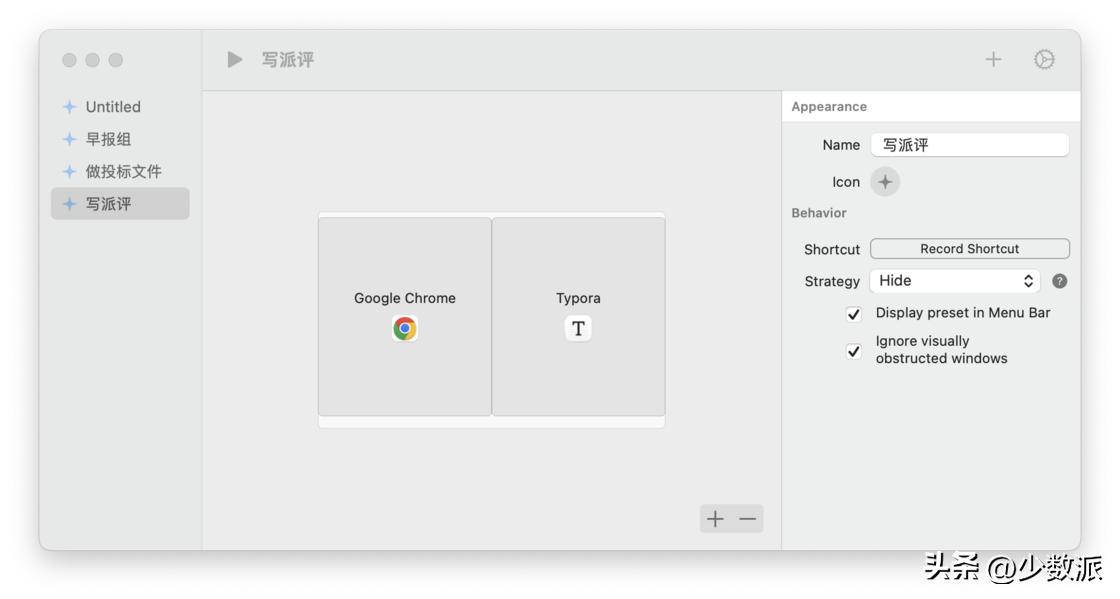Select the 做投标文件 preset in sidebar
The width and height of the screenshot is (1120, 599).
[x=123, y=171]
